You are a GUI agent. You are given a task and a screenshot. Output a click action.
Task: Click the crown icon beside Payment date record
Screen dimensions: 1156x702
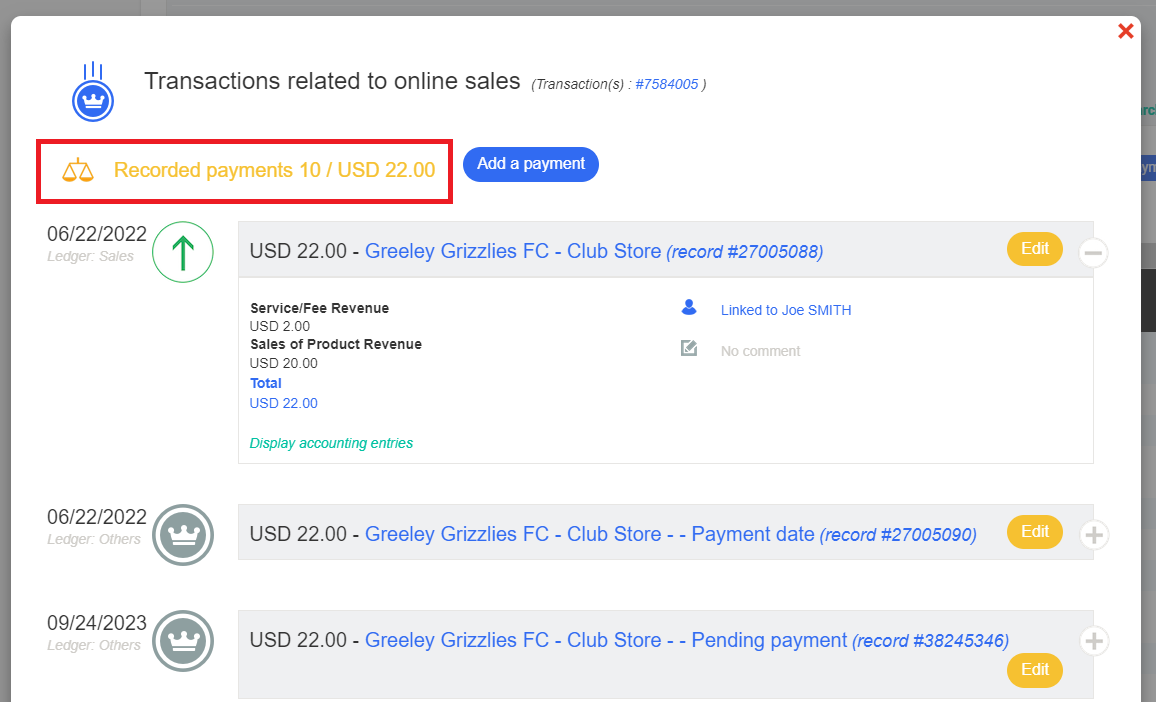[183, 535]
